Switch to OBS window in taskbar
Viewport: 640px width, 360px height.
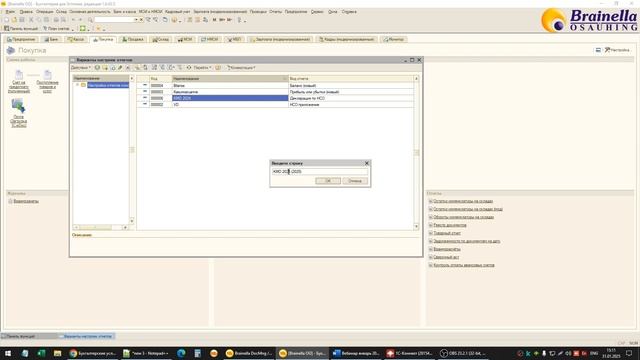pos(463,353)
